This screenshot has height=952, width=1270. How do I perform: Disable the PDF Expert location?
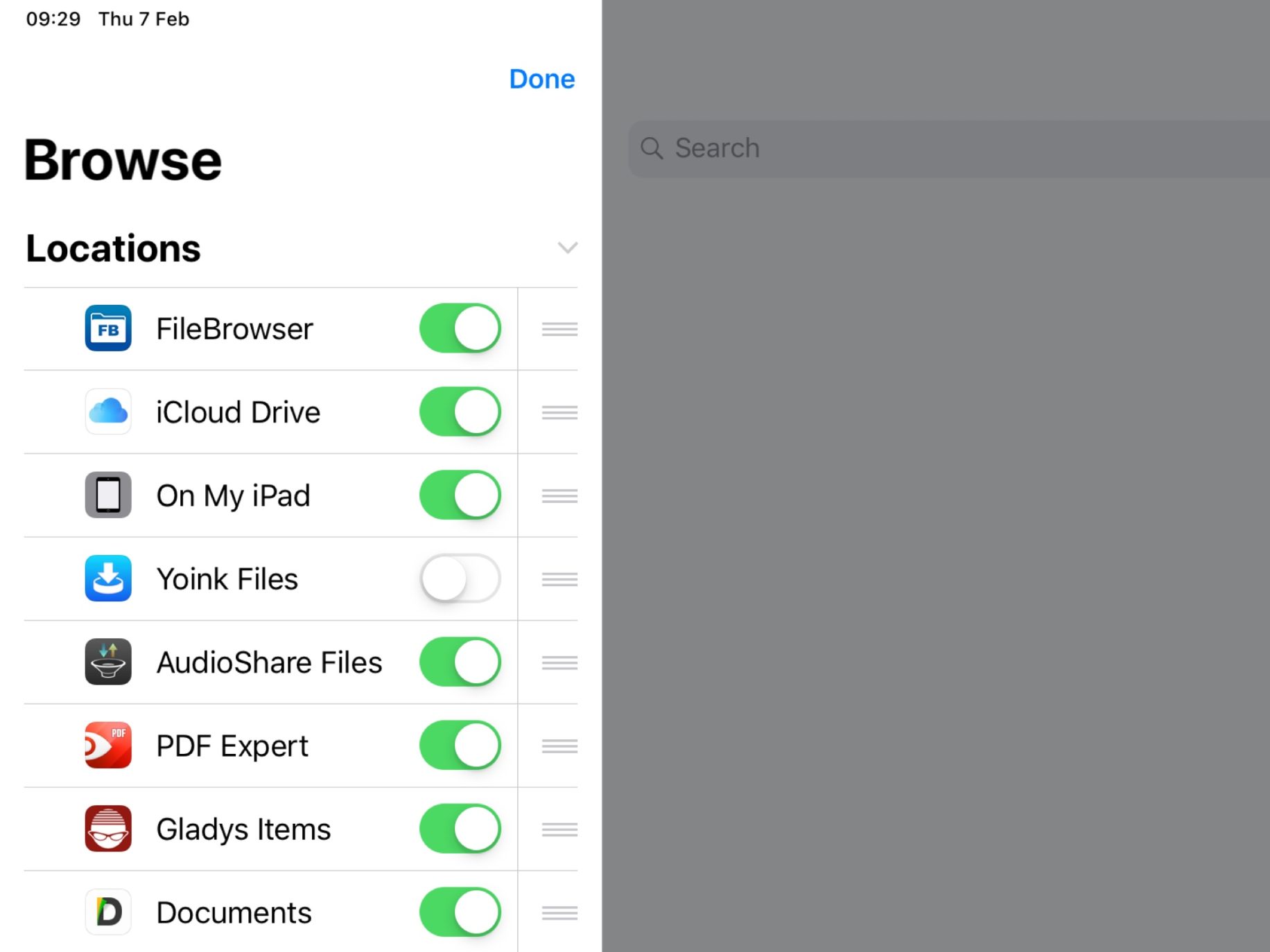point(460,746)
